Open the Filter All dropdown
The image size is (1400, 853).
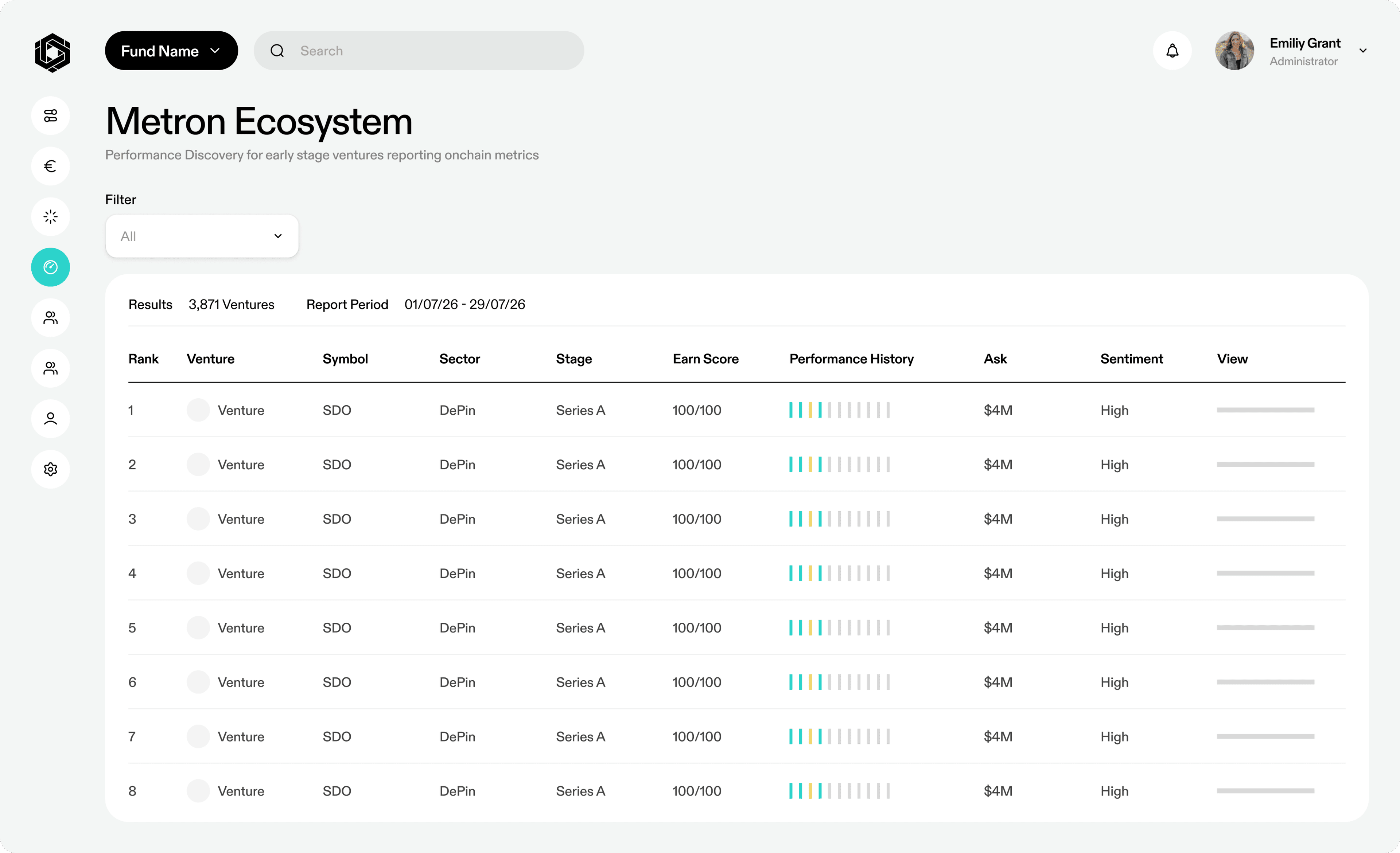coord(202,236)
